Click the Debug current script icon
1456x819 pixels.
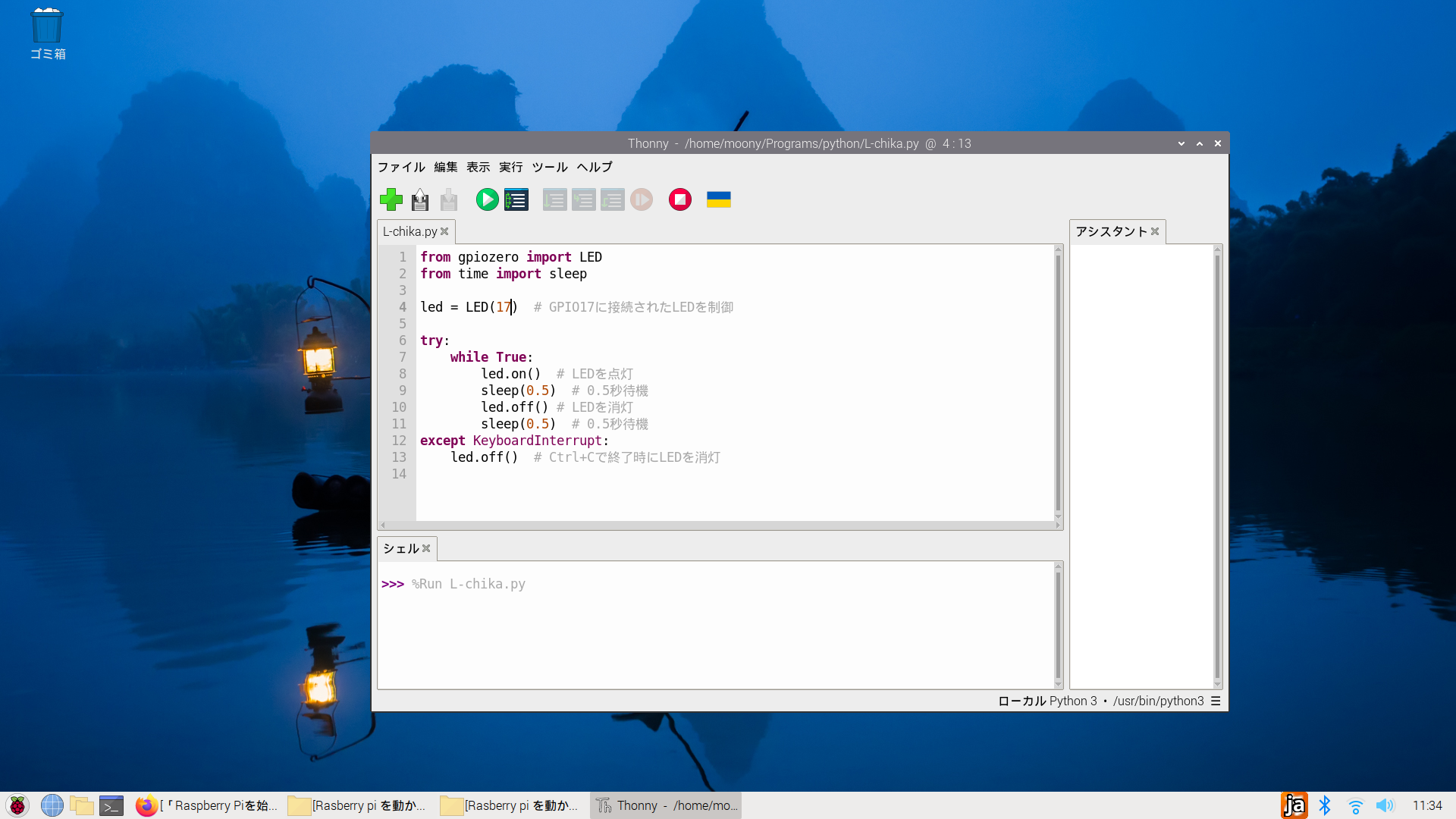(x=516, y=199)
